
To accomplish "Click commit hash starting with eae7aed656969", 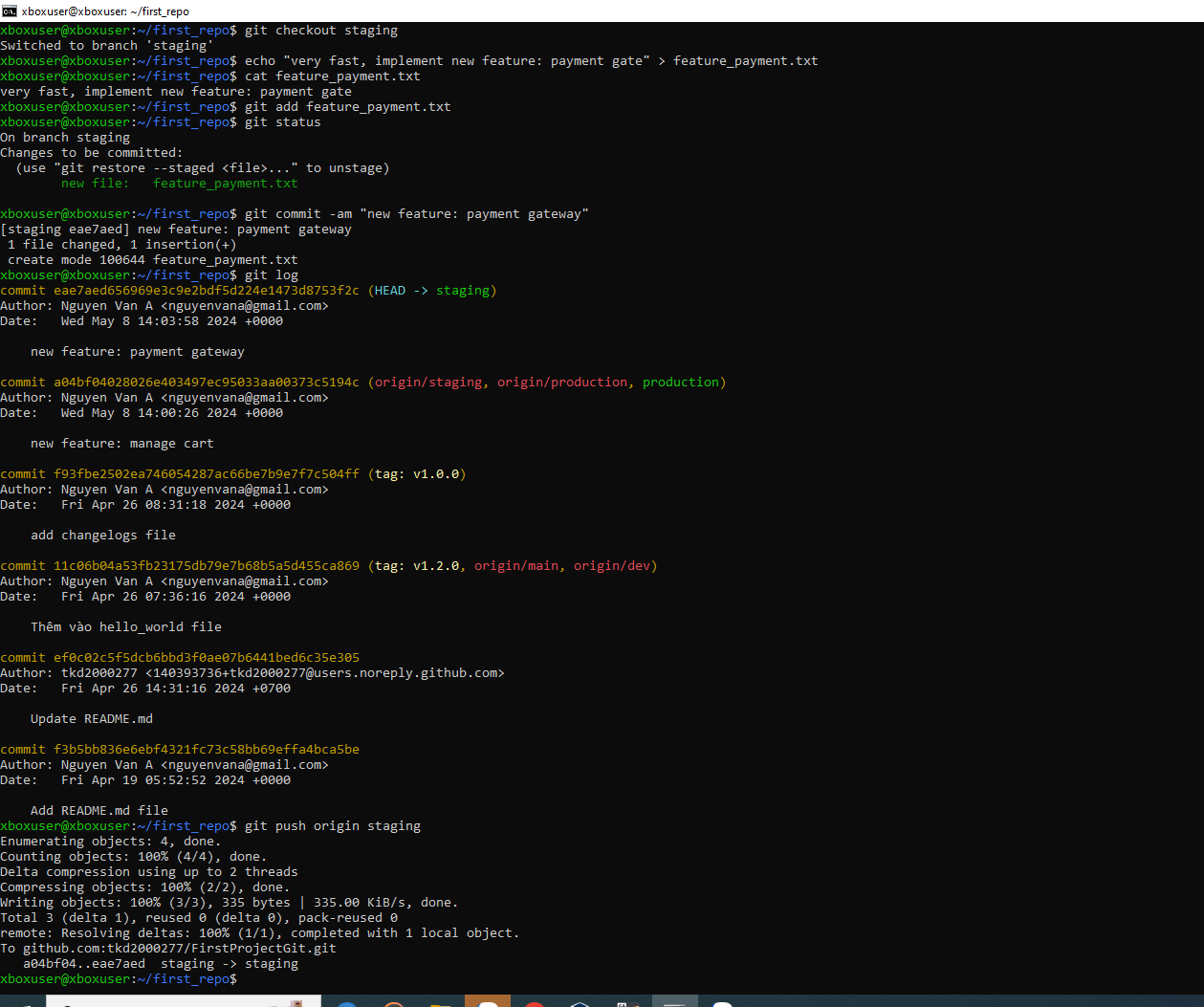I will (206, 291).
